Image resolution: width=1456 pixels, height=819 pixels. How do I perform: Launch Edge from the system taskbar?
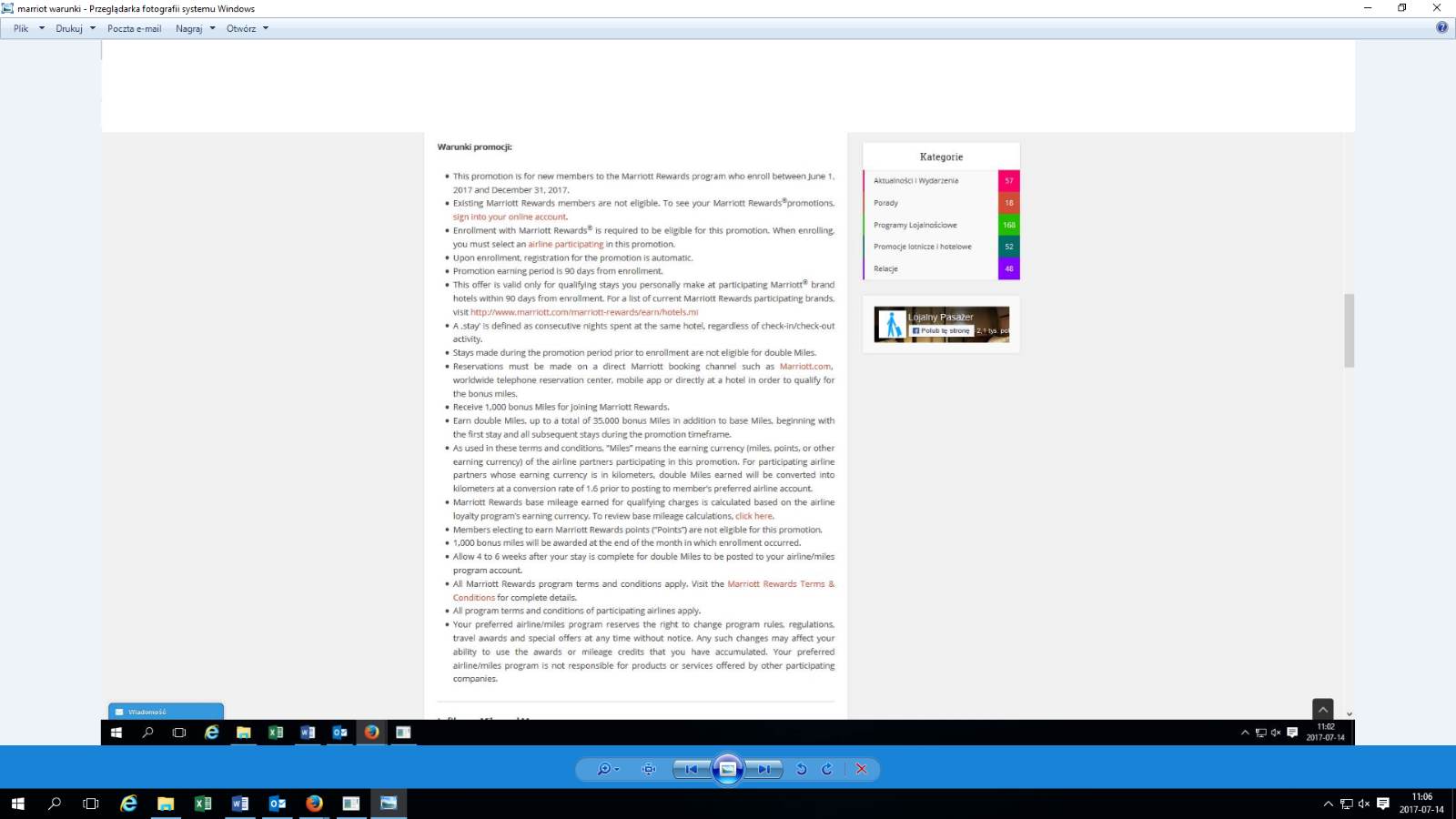click(128, 804)
